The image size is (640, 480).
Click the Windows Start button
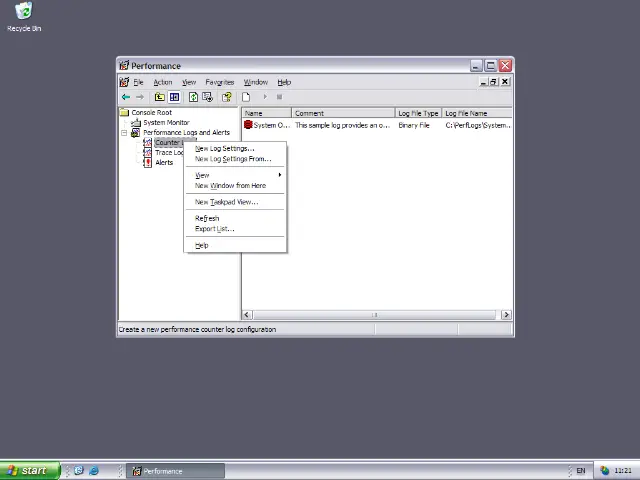point(26,471)
